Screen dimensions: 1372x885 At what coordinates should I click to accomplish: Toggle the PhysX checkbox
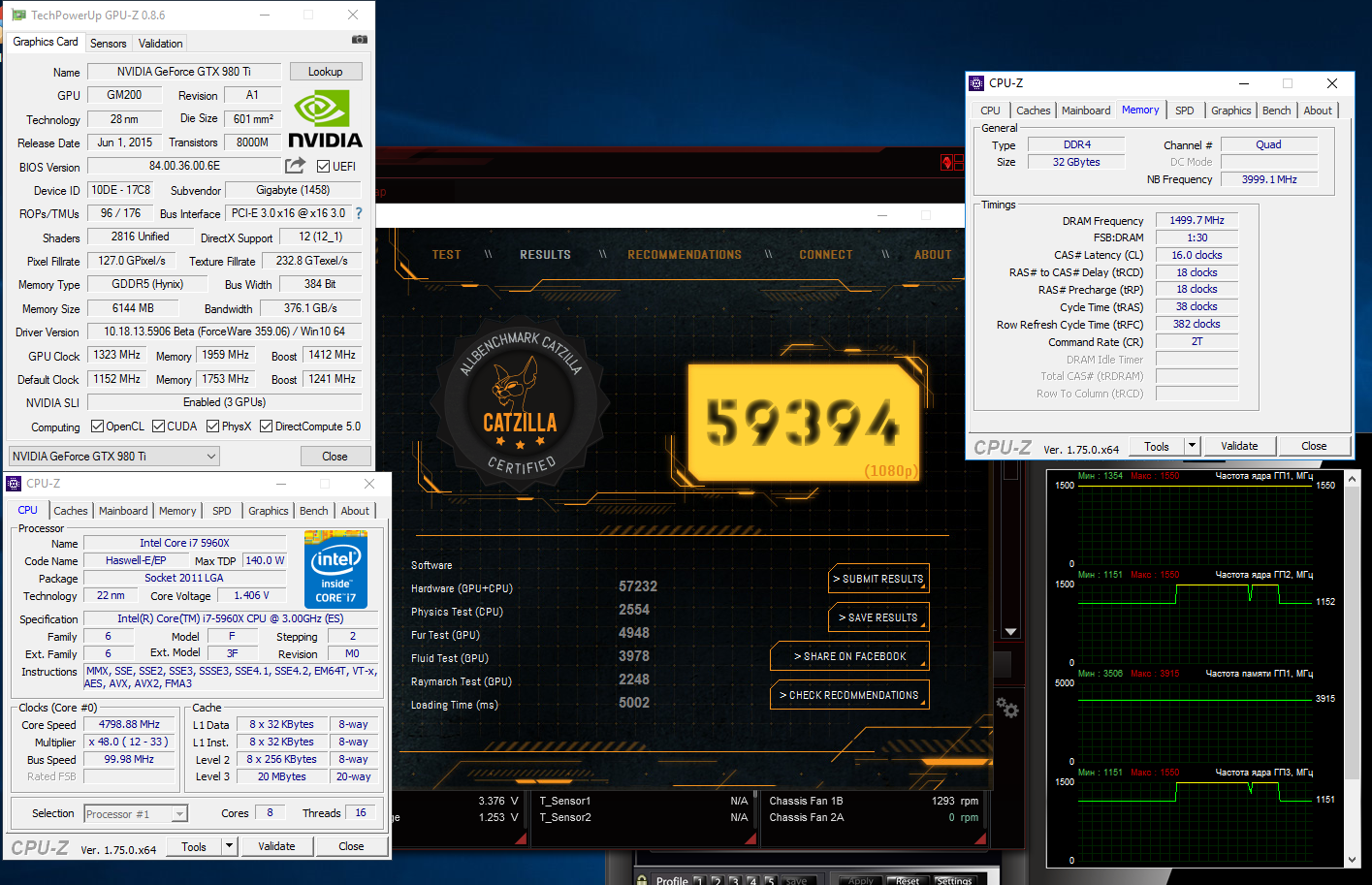(212, 426)
